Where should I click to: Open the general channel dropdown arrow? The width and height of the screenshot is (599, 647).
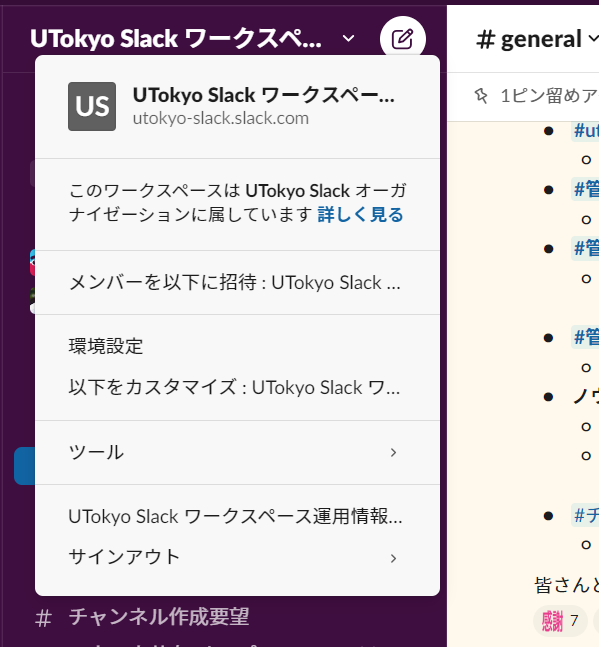pyautogui.click(x=593, y=38)
